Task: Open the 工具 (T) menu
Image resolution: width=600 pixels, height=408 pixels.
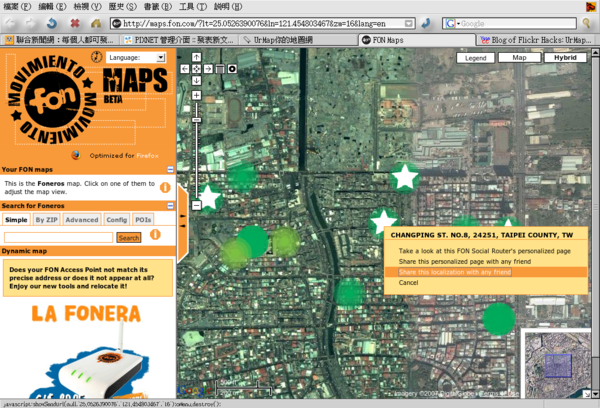Action: click(x=193, y=7)
